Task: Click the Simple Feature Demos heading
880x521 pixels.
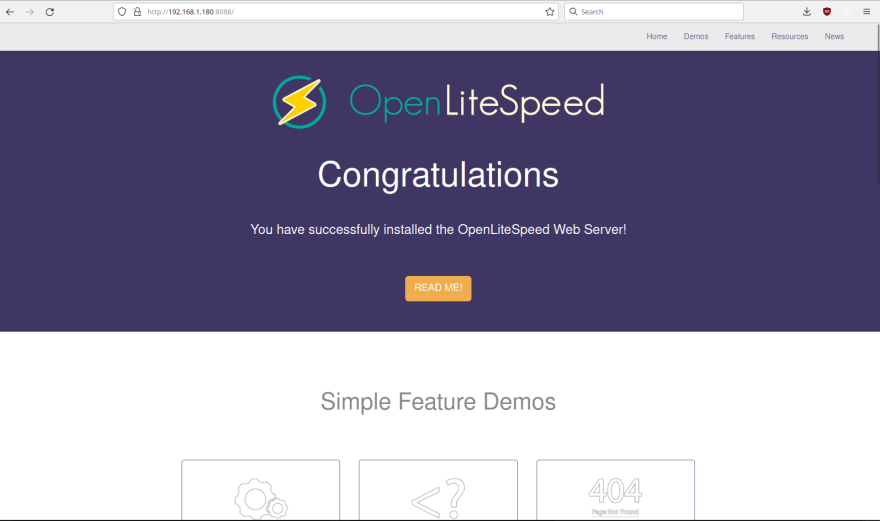Action: tap(438, 402)
